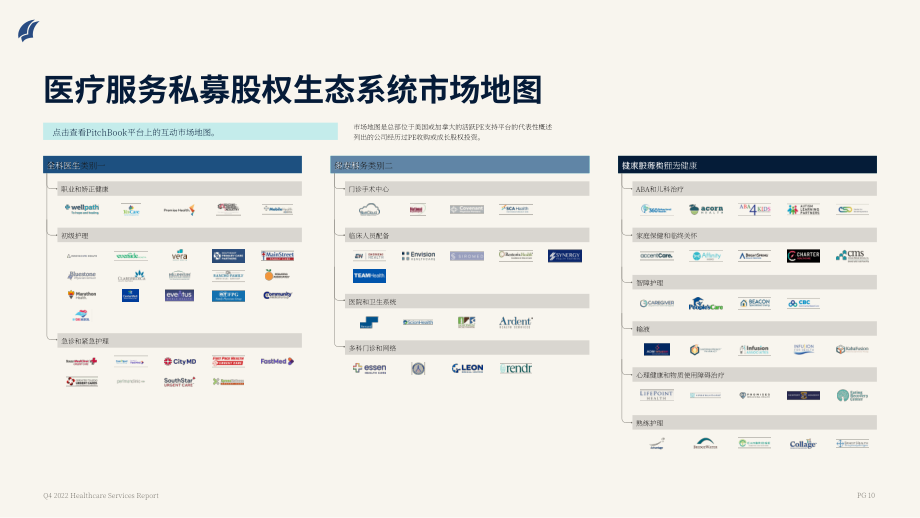This screenshot has width=920, height=518.
Task: Click the 智障护理 category row
Action: [x=755, y=283]
